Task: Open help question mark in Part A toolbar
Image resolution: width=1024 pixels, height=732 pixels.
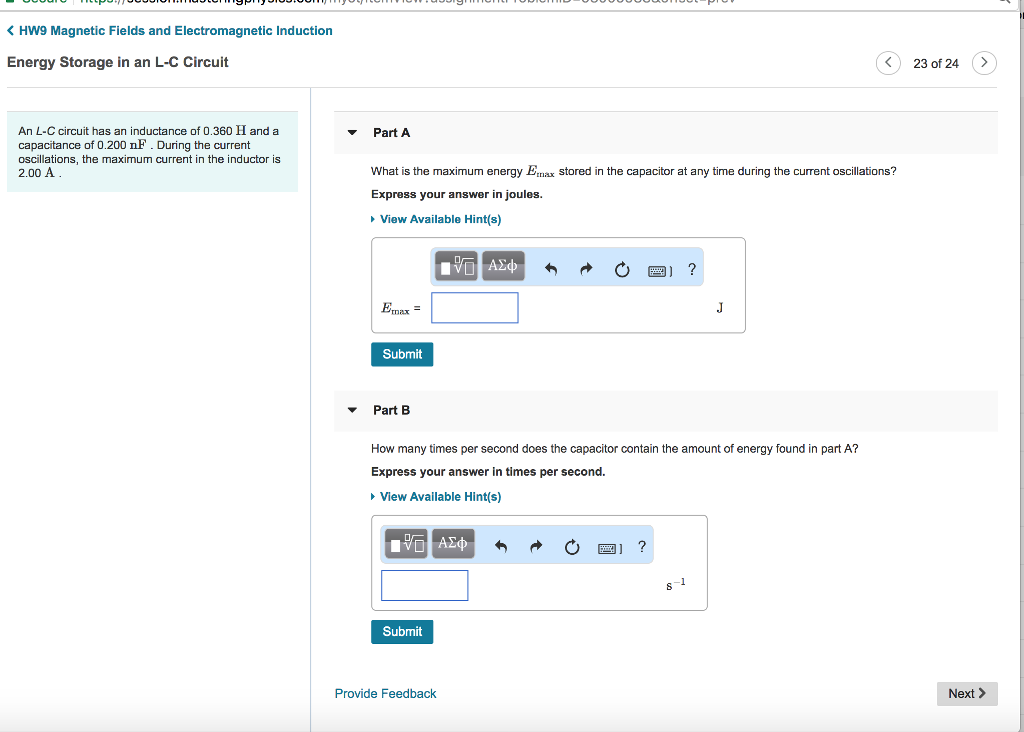Action: tap(692, 268)
